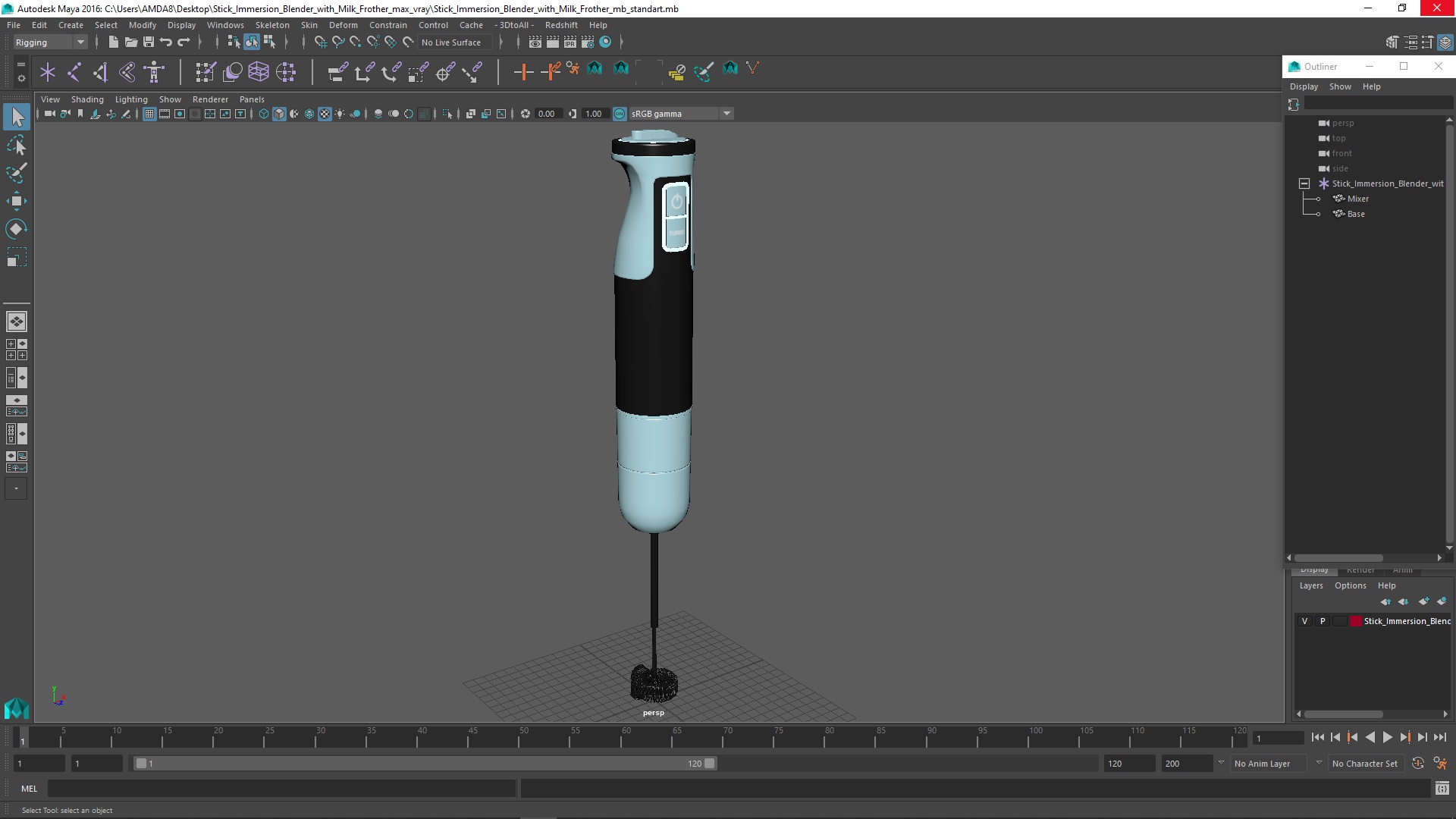Click the red Stick_Immersion layer color swatch
1456x819 pixels.
pos(1355,621)
